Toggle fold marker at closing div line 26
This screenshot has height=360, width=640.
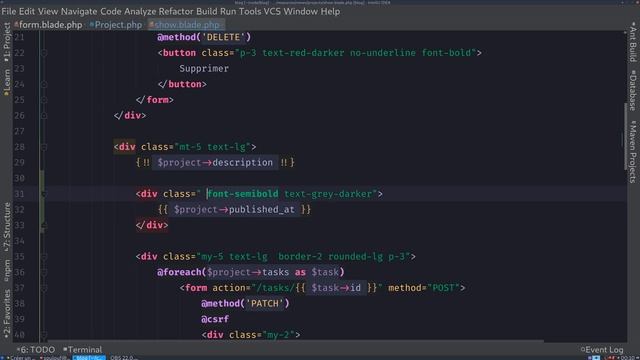tap(44, 116)
